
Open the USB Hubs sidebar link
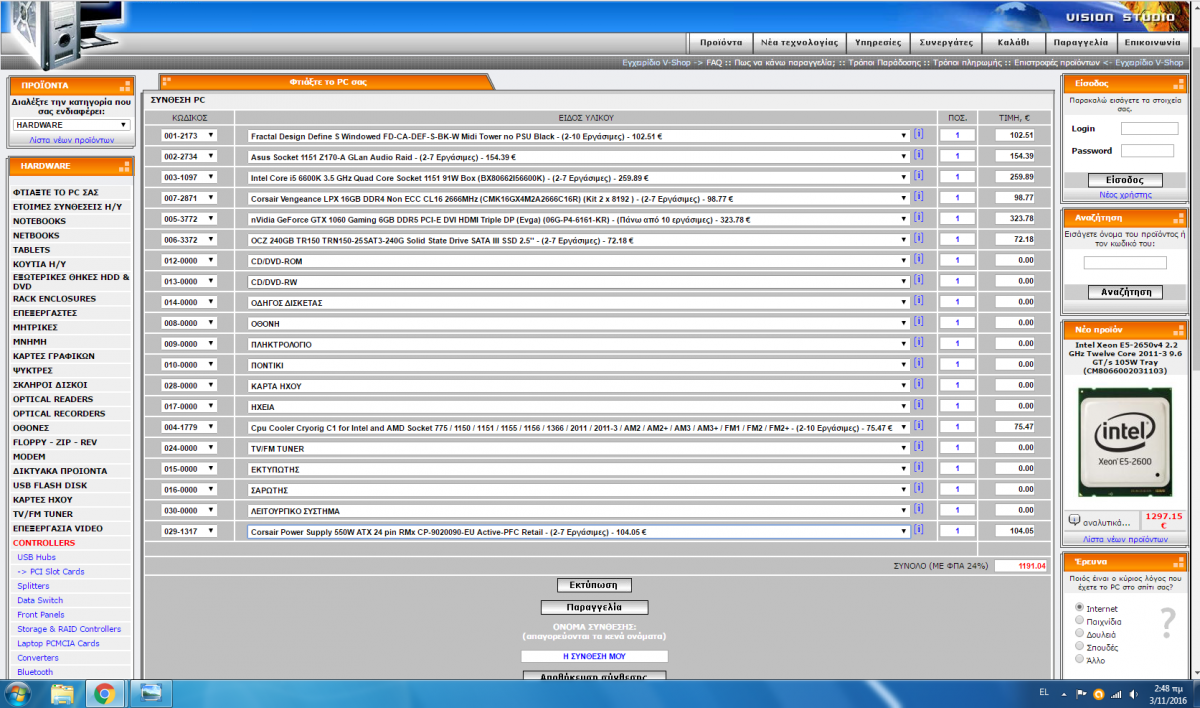36,557
